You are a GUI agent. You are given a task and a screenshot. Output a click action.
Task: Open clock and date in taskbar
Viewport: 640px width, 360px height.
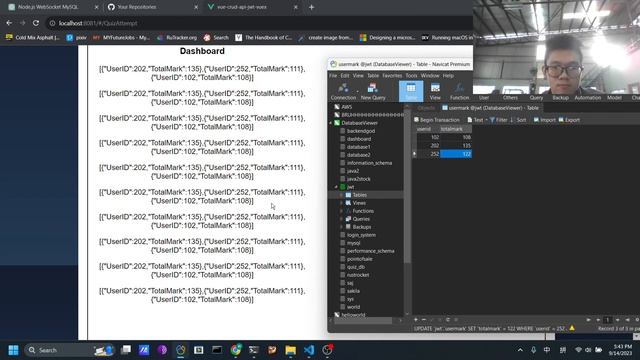tap(620, 350)
